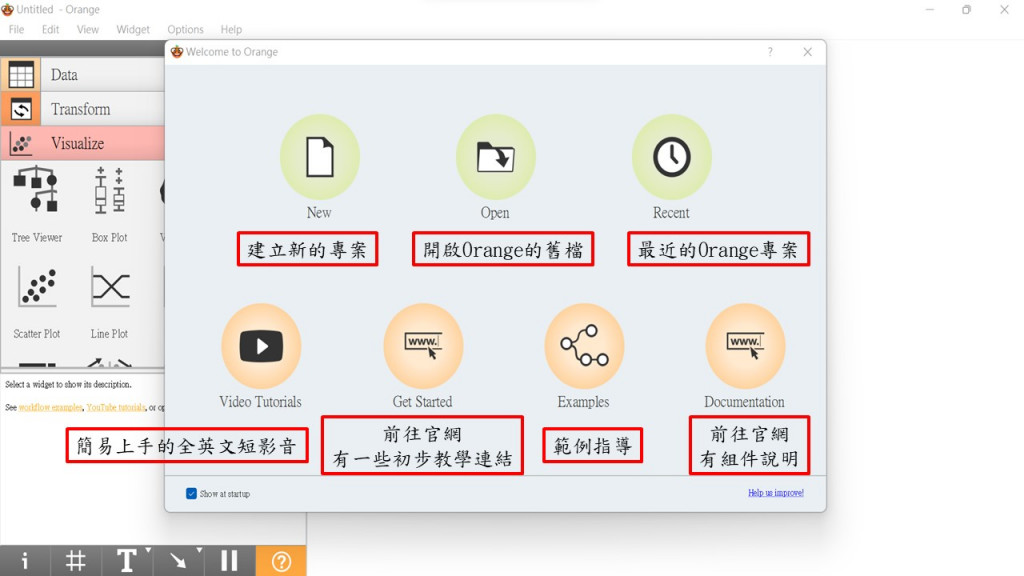
Task: Collapse the Visualize widget category
Action: [83, 143]
